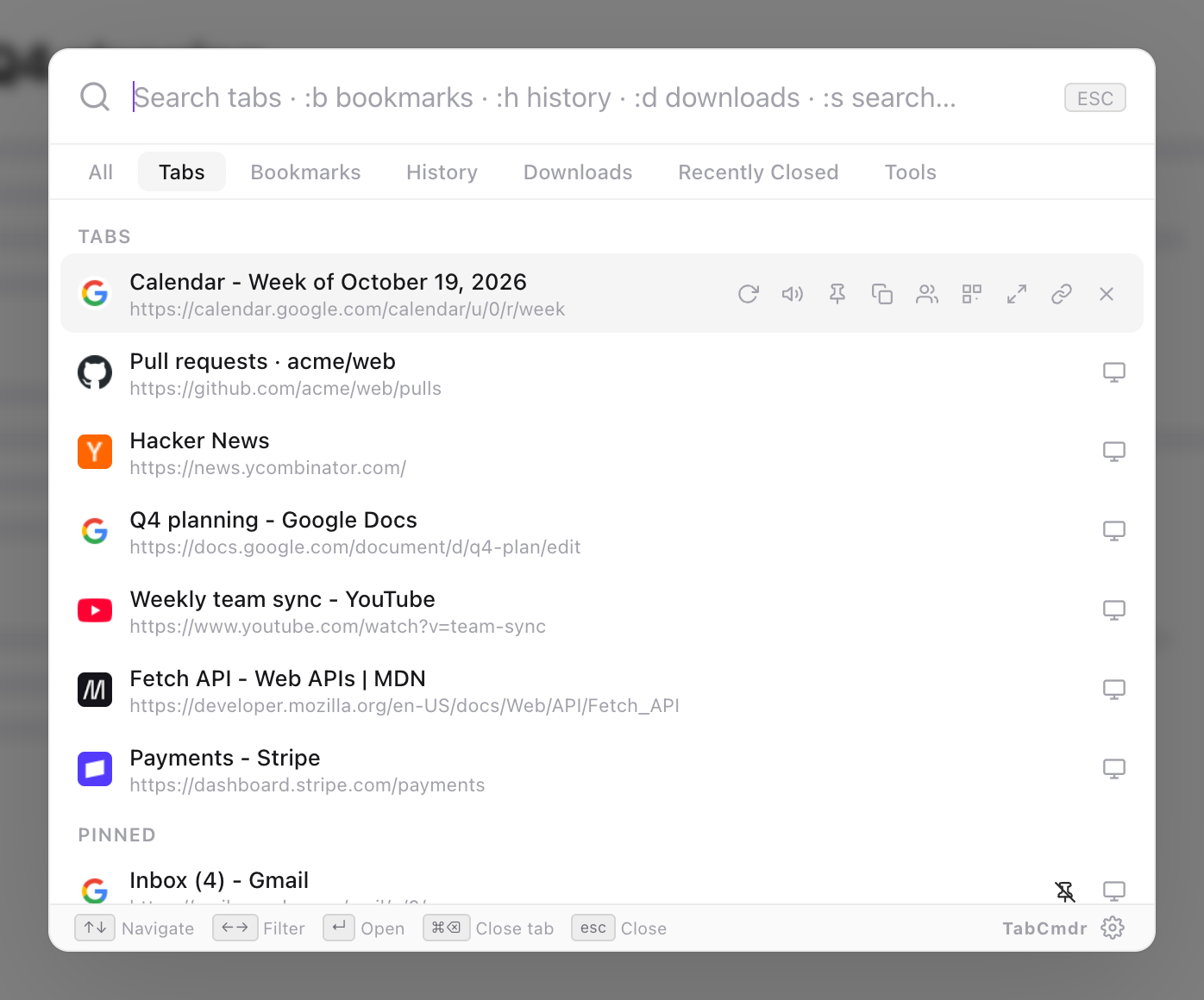Click the monitor icon on Inbox Gmail row
This screenshot has width=1204, height=1000.
tap(1114, 891)
